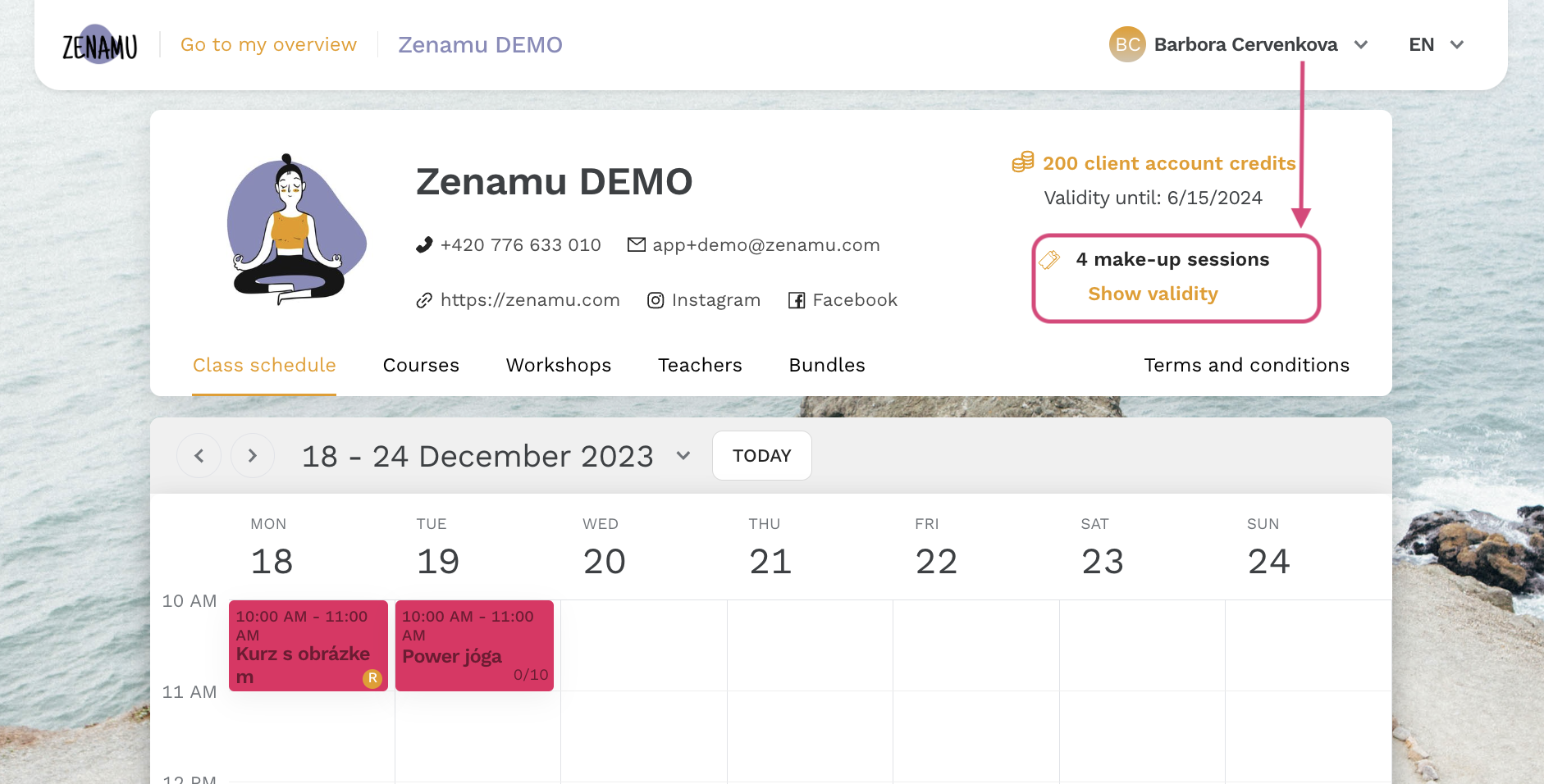This screenshot has width=1544, height=784.
Task: Click the phone icon beside +420 number
Action: tap(424, 244)
